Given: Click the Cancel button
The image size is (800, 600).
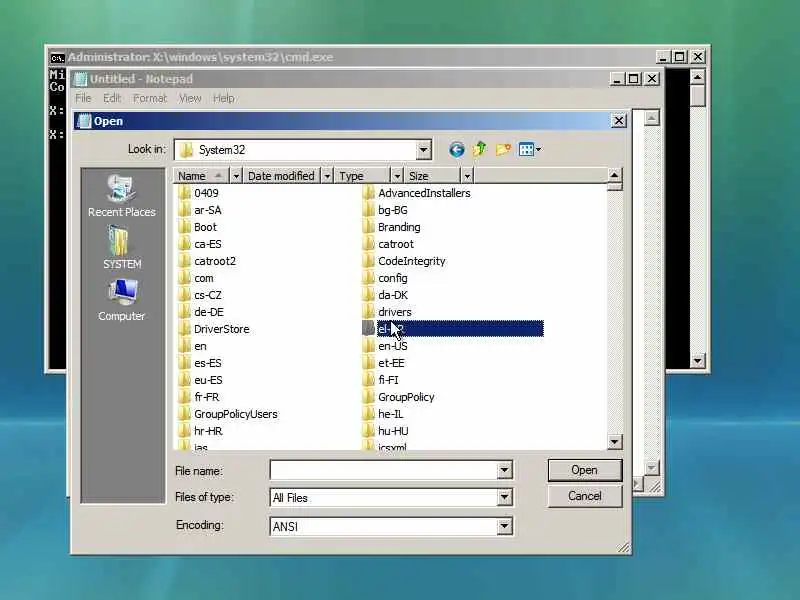Looking at the screenshot, I should pyautogui.click(x=585, y=496).
